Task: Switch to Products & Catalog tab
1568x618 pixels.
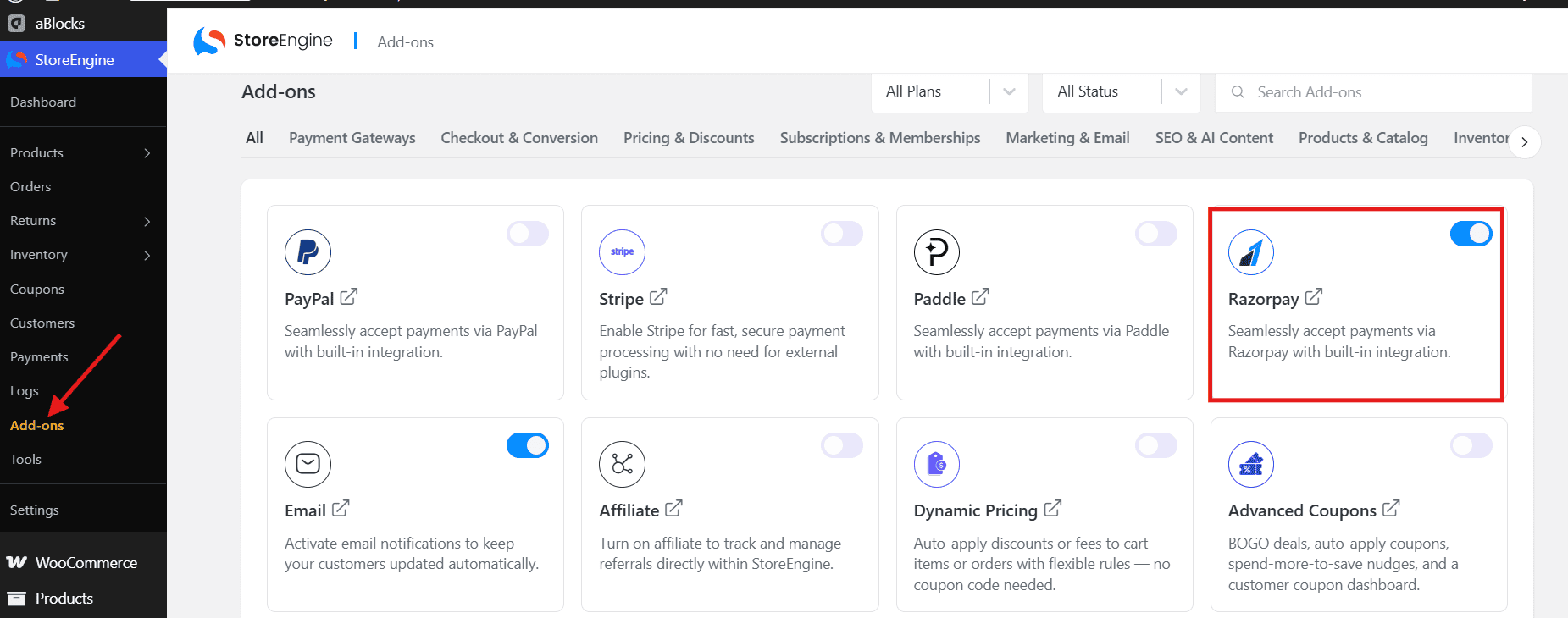Action: pos(1363,138)
